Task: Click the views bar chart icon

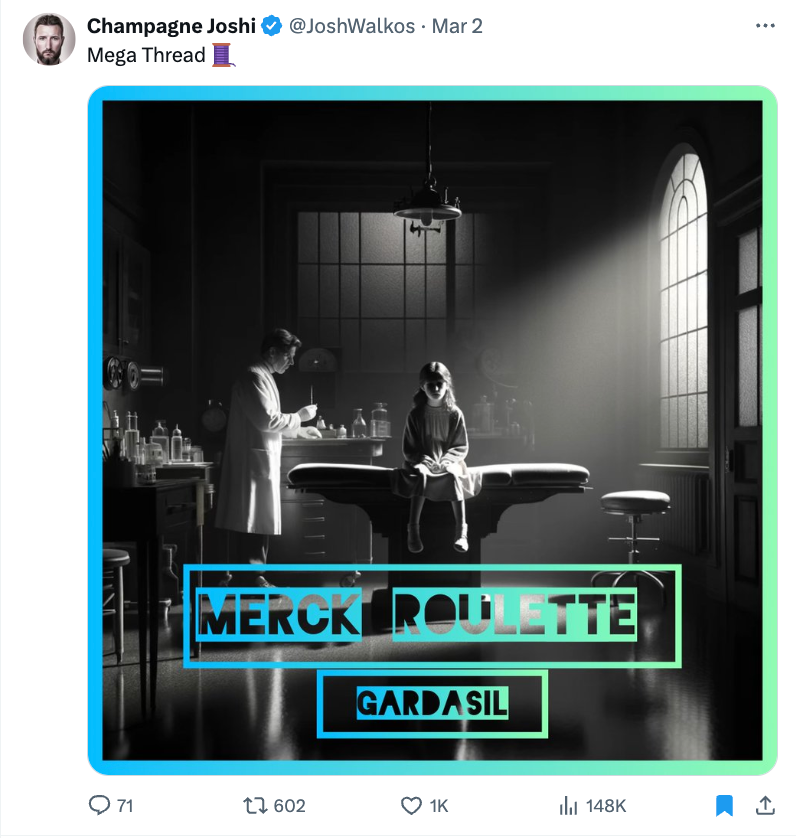Action: tap(569, 805)
